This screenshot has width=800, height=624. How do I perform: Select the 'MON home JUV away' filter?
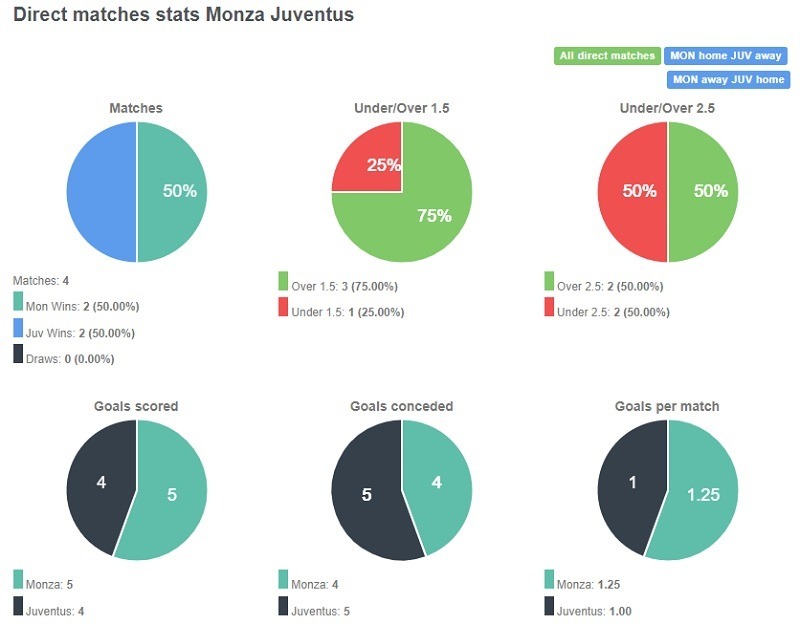pos(724,56)
